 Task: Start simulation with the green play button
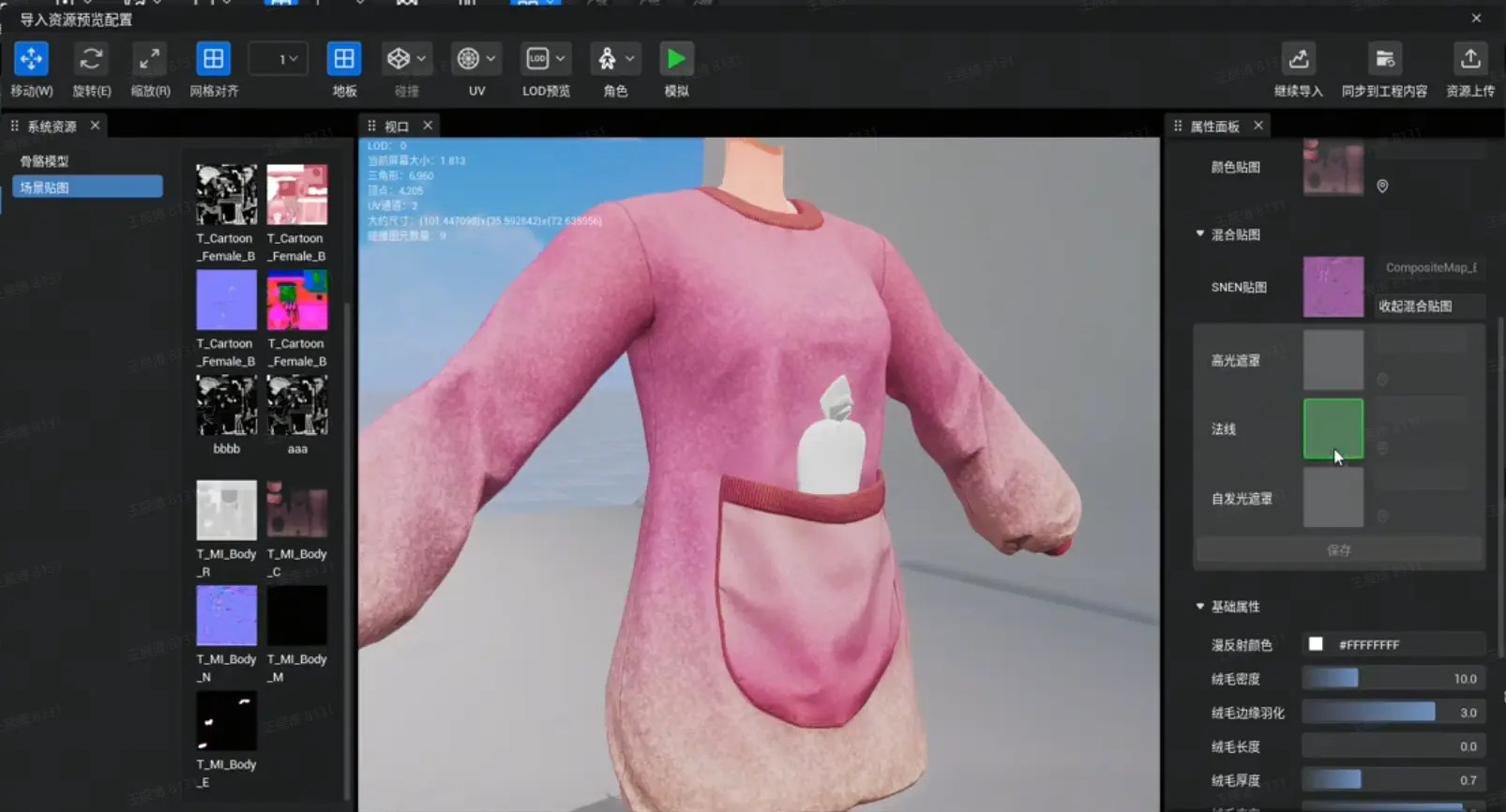[676, 59]
